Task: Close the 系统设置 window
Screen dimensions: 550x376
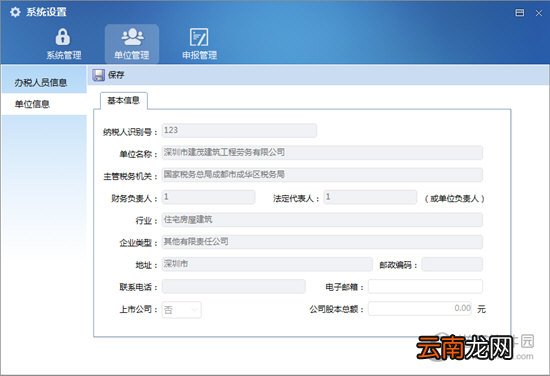Action: [539, 13]
